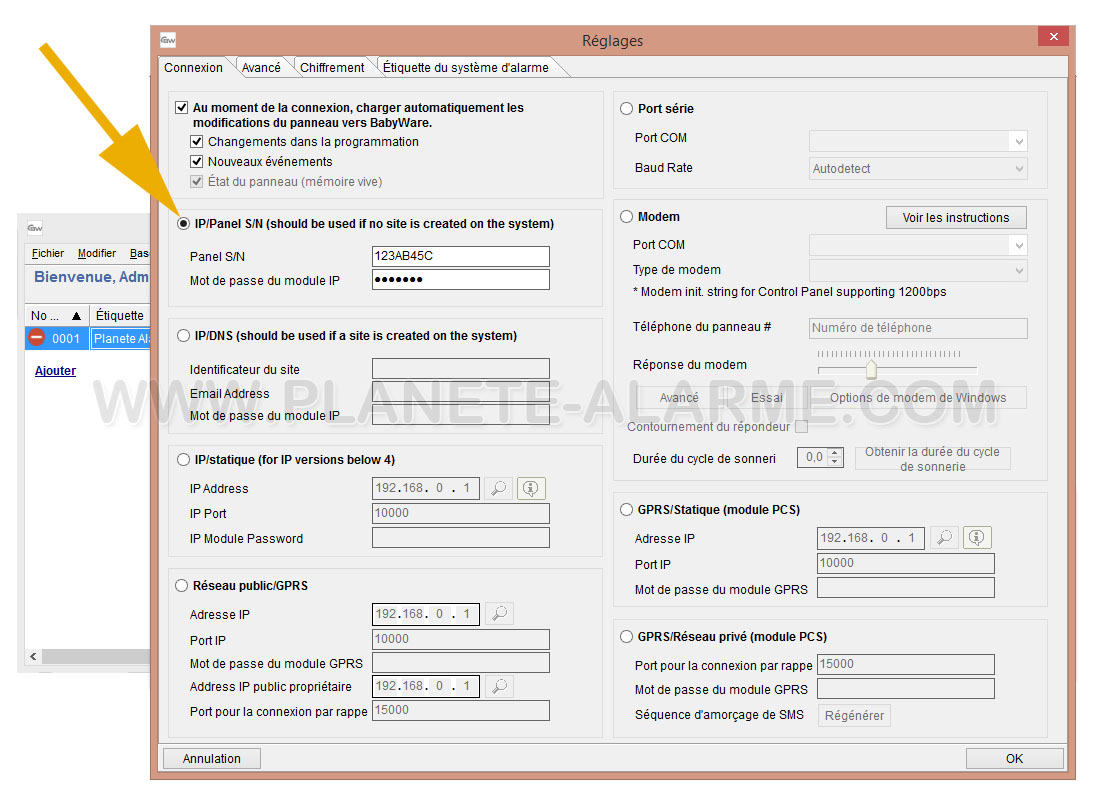Choose the Modem connection option
1099x794 pixels.
click(627, 217)
